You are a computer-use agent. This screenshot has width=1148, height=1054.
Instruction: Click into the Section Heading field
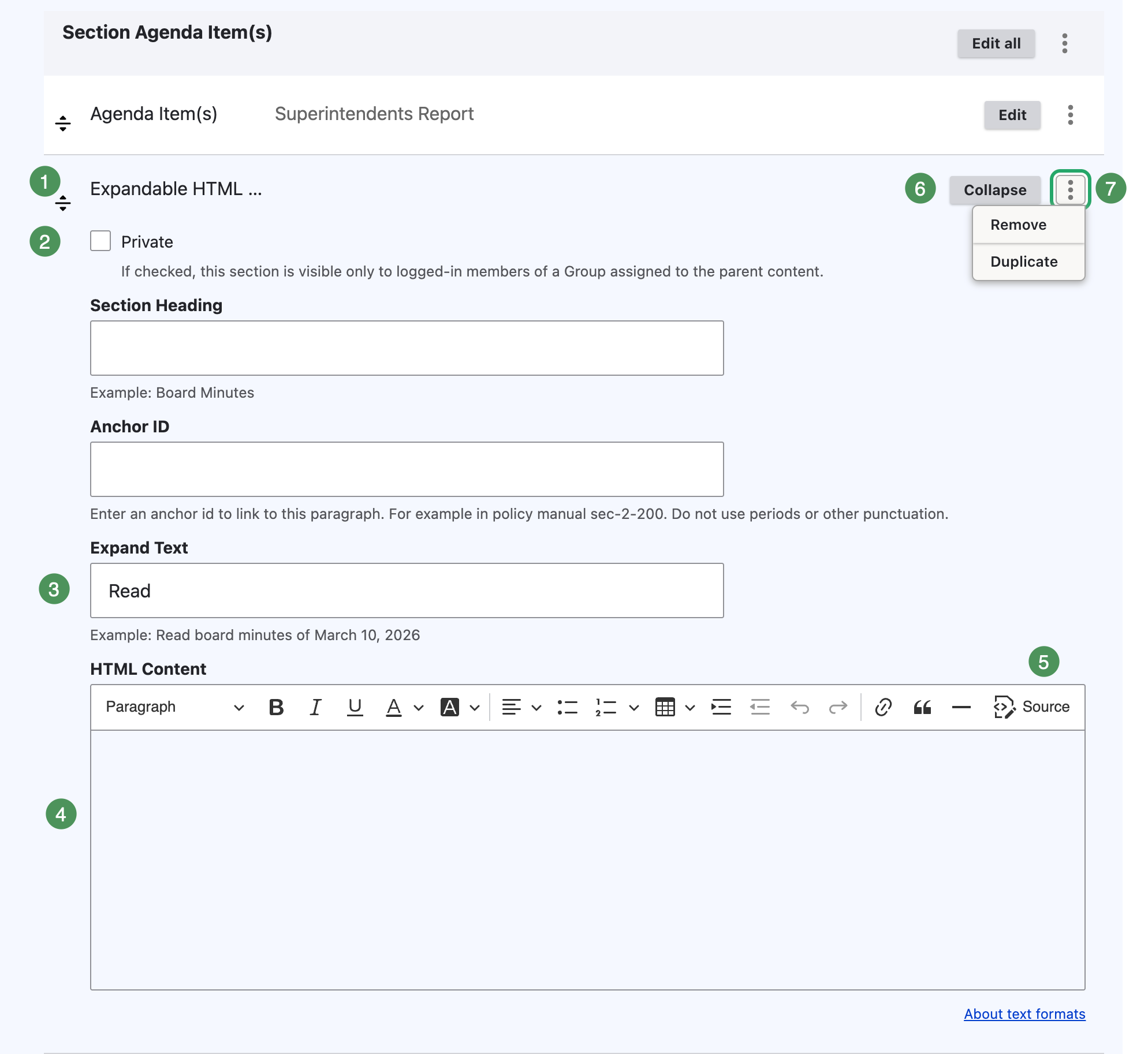(407, 348)
